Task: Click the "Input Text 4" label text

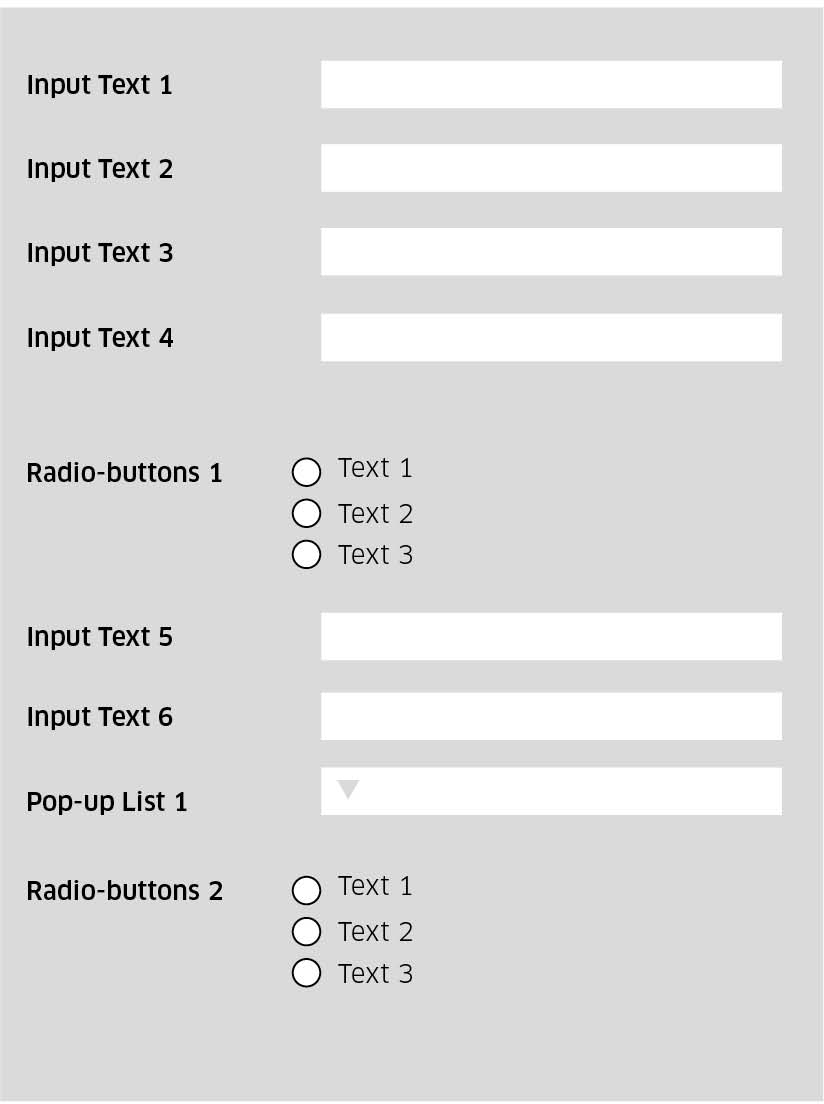Action: coord(99,338)
